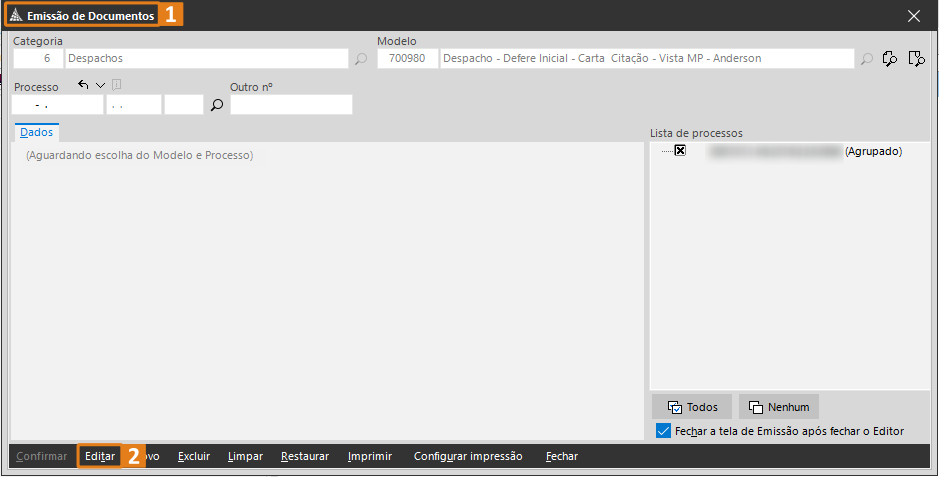The height and width of the screenshot is (477, 939).
Task: Select Configurar impressão in bottom bar
Action: tap(468, 456)
